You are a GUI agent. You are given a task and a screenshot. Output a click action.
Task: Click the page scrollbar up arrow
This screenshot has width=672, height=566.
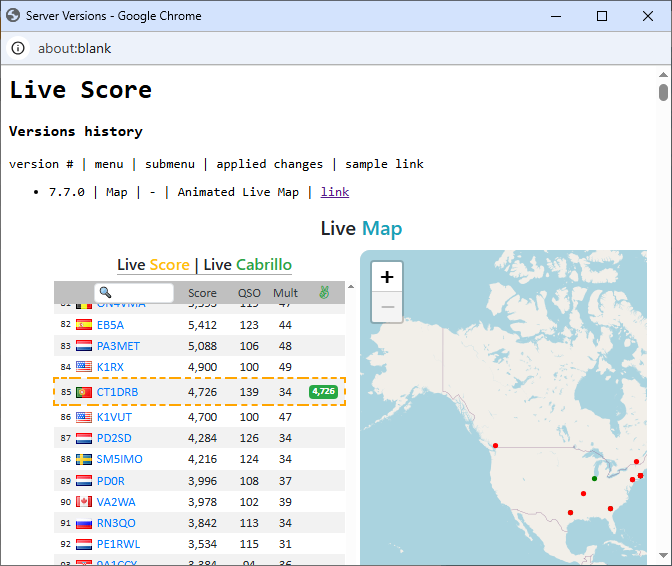[663, 75]
